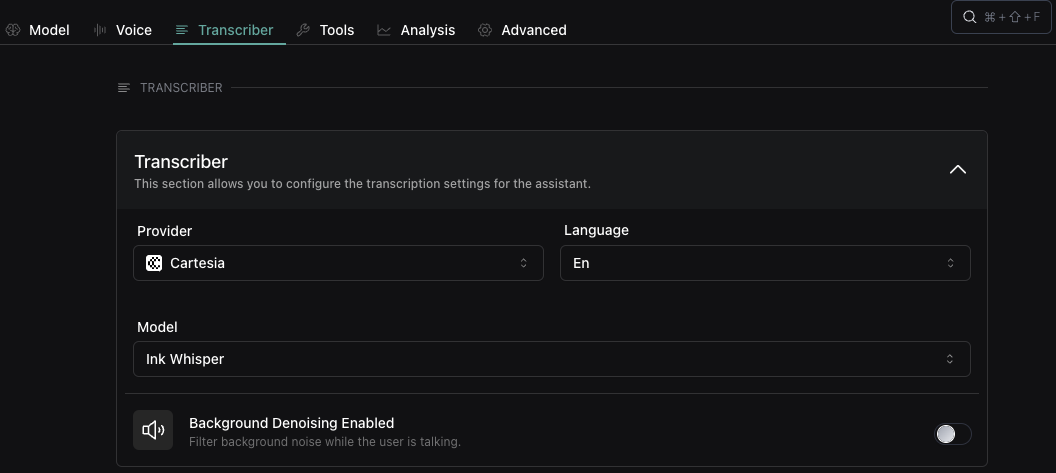Image resolution: width=1056 pixels, height=473 pixels.
Task: Click the speaker icon for Background Denoising
Action: 153,430
